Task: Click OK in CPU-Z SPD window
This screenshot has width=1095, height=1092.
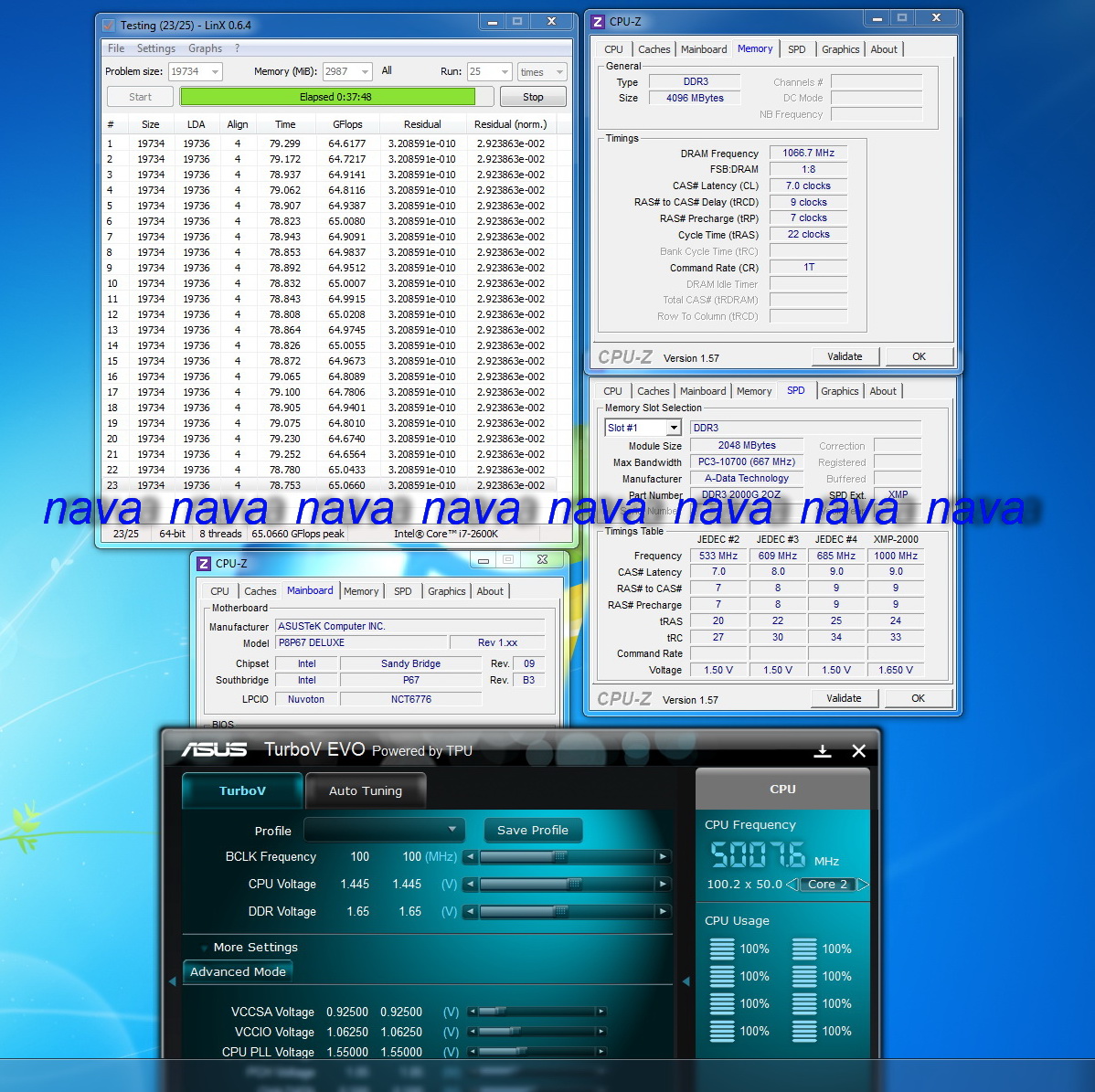Action: coord(918,698)
